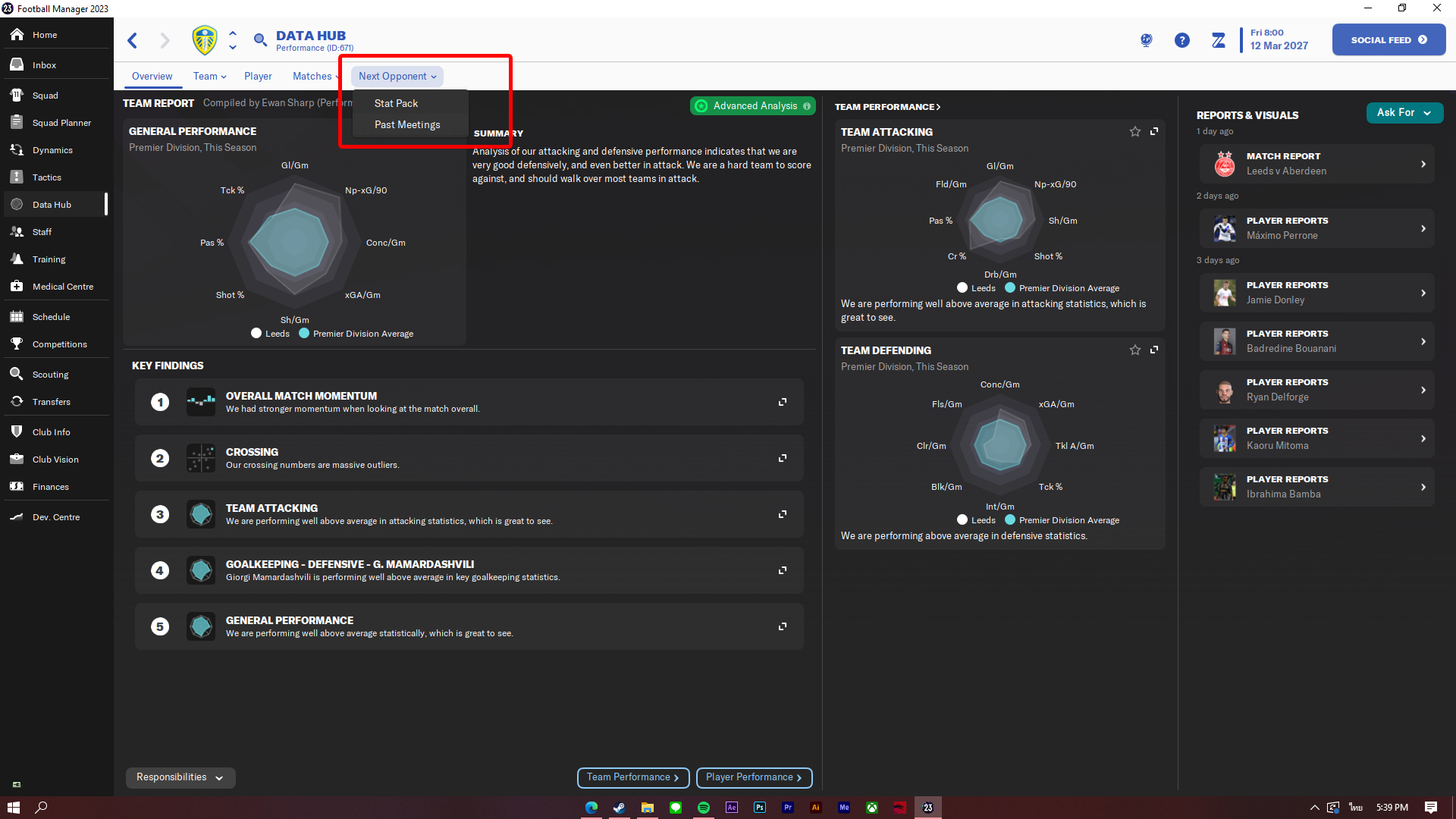Click the world globe icon in header

pos(1146,40)
